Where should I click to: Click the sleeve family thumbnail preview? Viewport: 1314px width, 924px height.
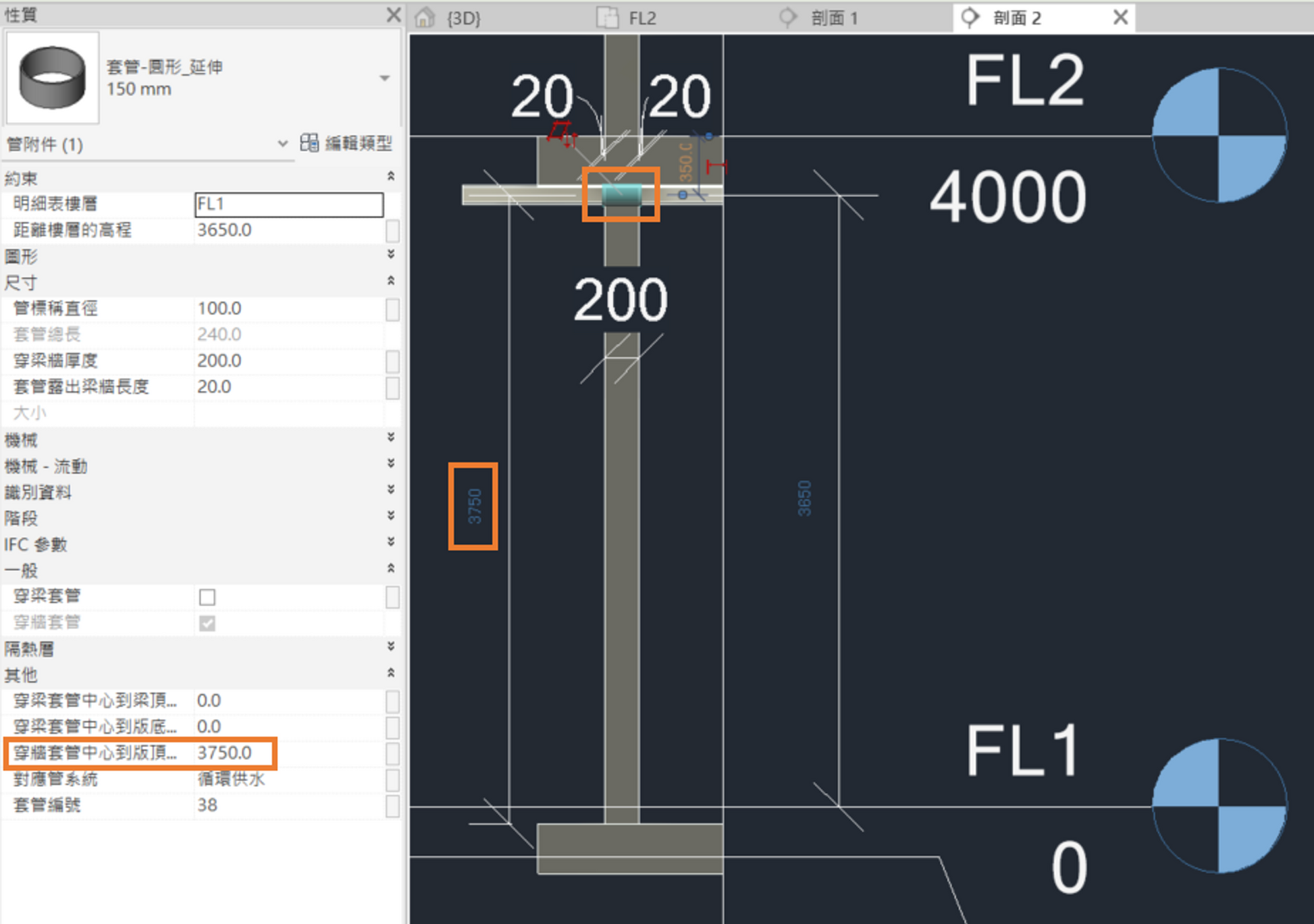(52, 77)
